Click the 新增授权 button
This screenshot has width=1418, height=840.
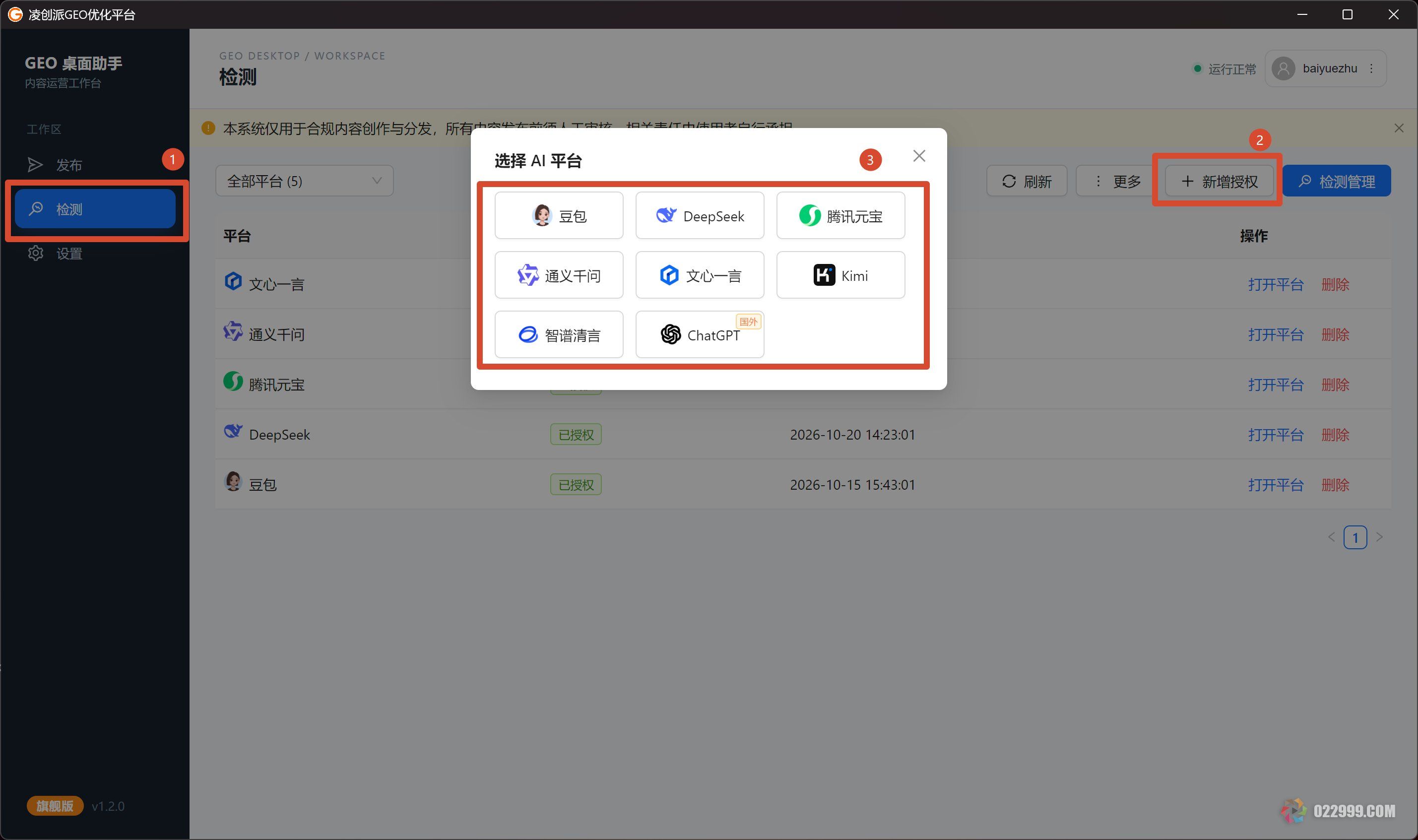pyautogui.click(x=1219, y=181)
